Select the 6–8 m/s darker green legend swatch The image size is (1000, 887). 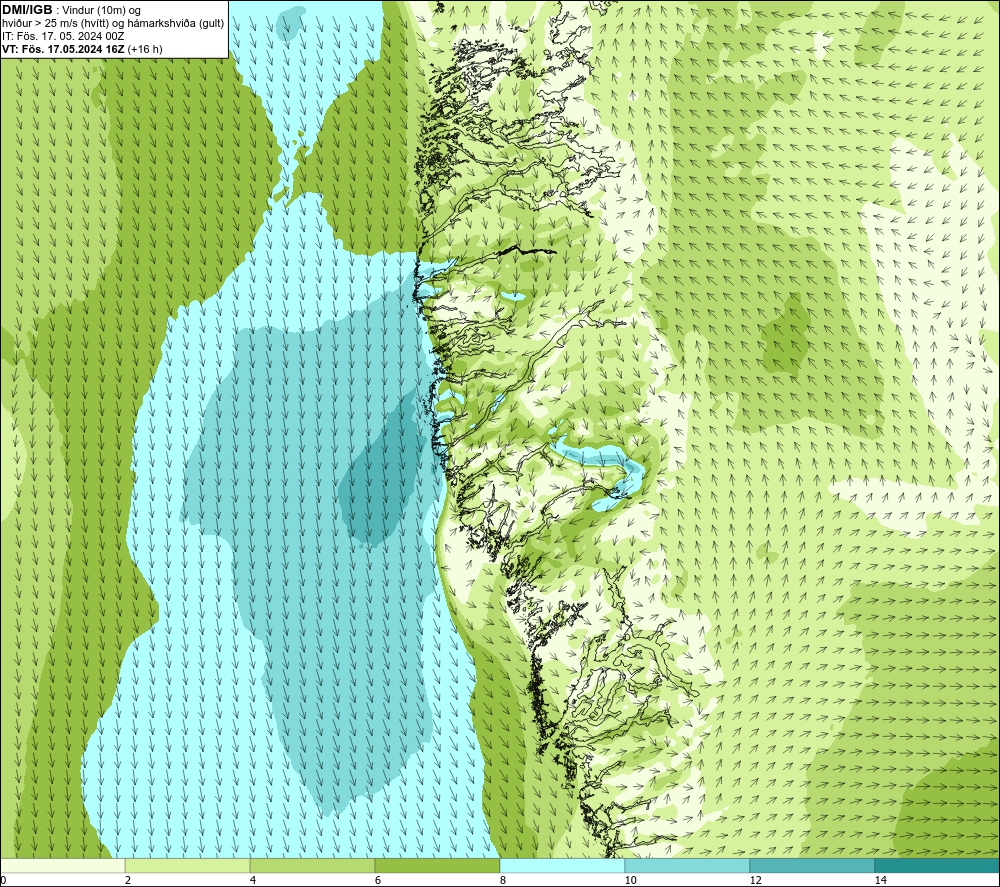pos(438,866)
